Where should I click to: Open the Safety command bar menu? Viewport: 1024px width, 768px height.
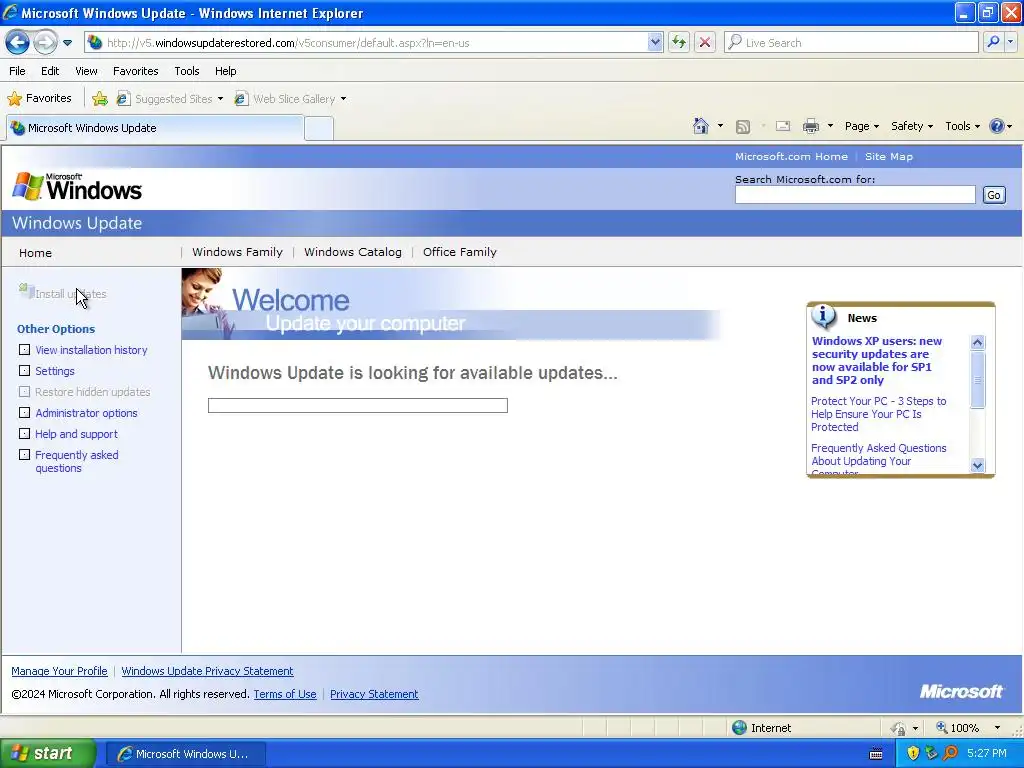tap(912, 126)
